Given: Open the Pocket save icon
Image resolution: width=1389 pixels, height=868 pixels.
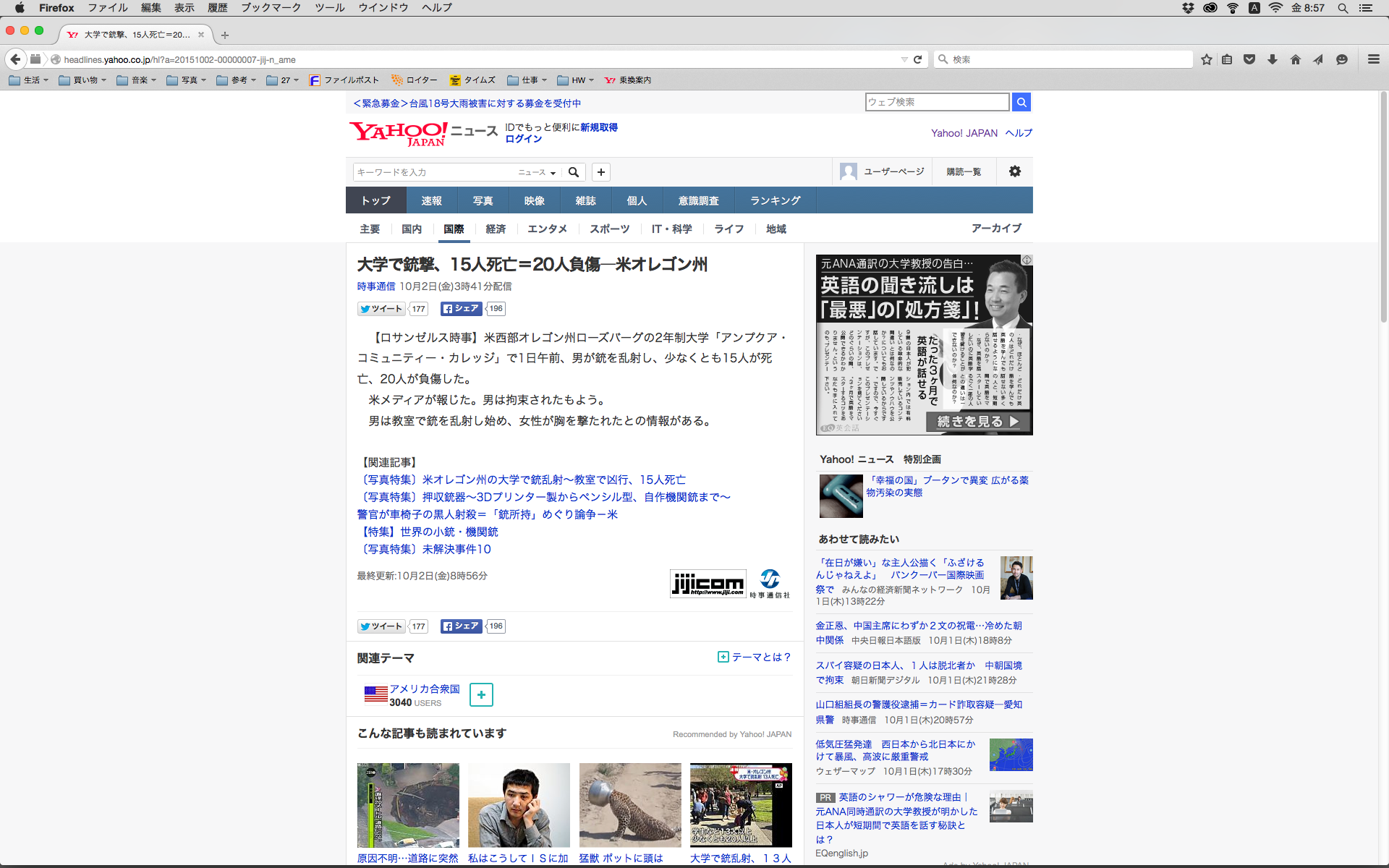Looking at the screenshot, I should pyautogui.click(x=1249, y=59).
